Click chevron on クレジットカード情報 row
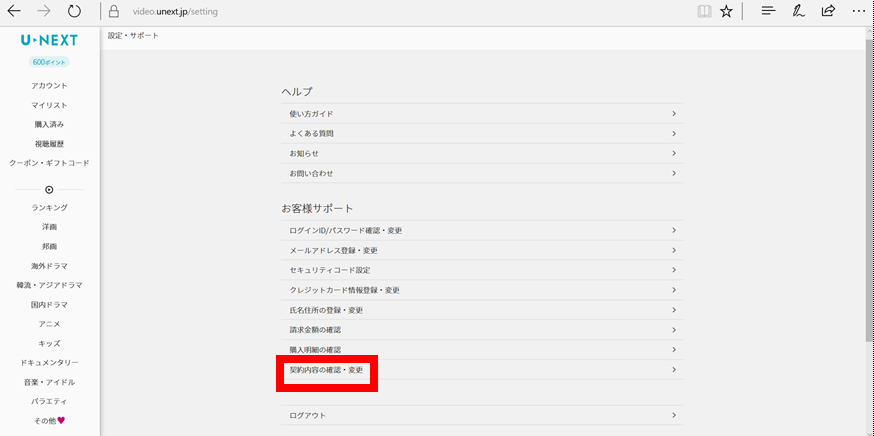Viewport: 874px width, 436px height. (674, 290)
